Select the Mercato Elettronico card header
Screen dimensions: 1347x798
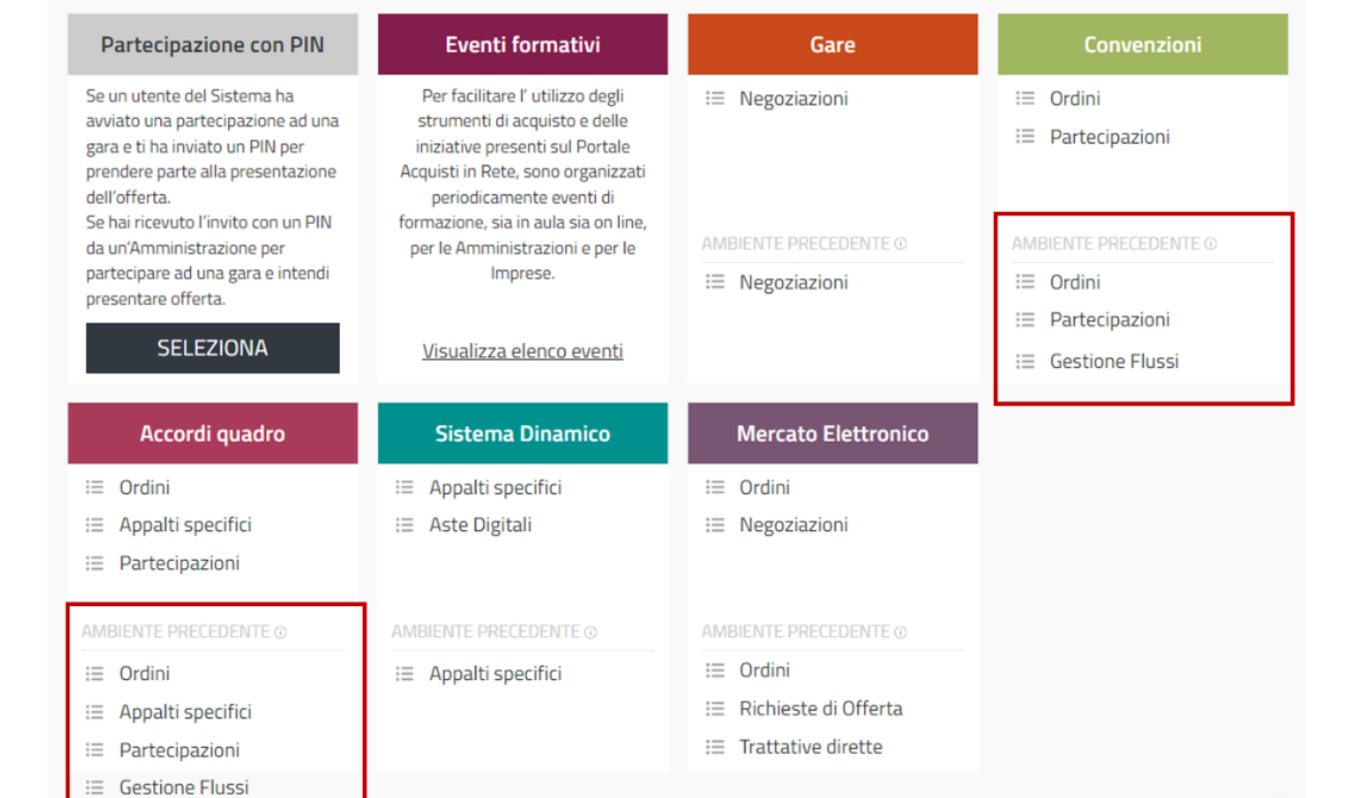click(832, 434)
